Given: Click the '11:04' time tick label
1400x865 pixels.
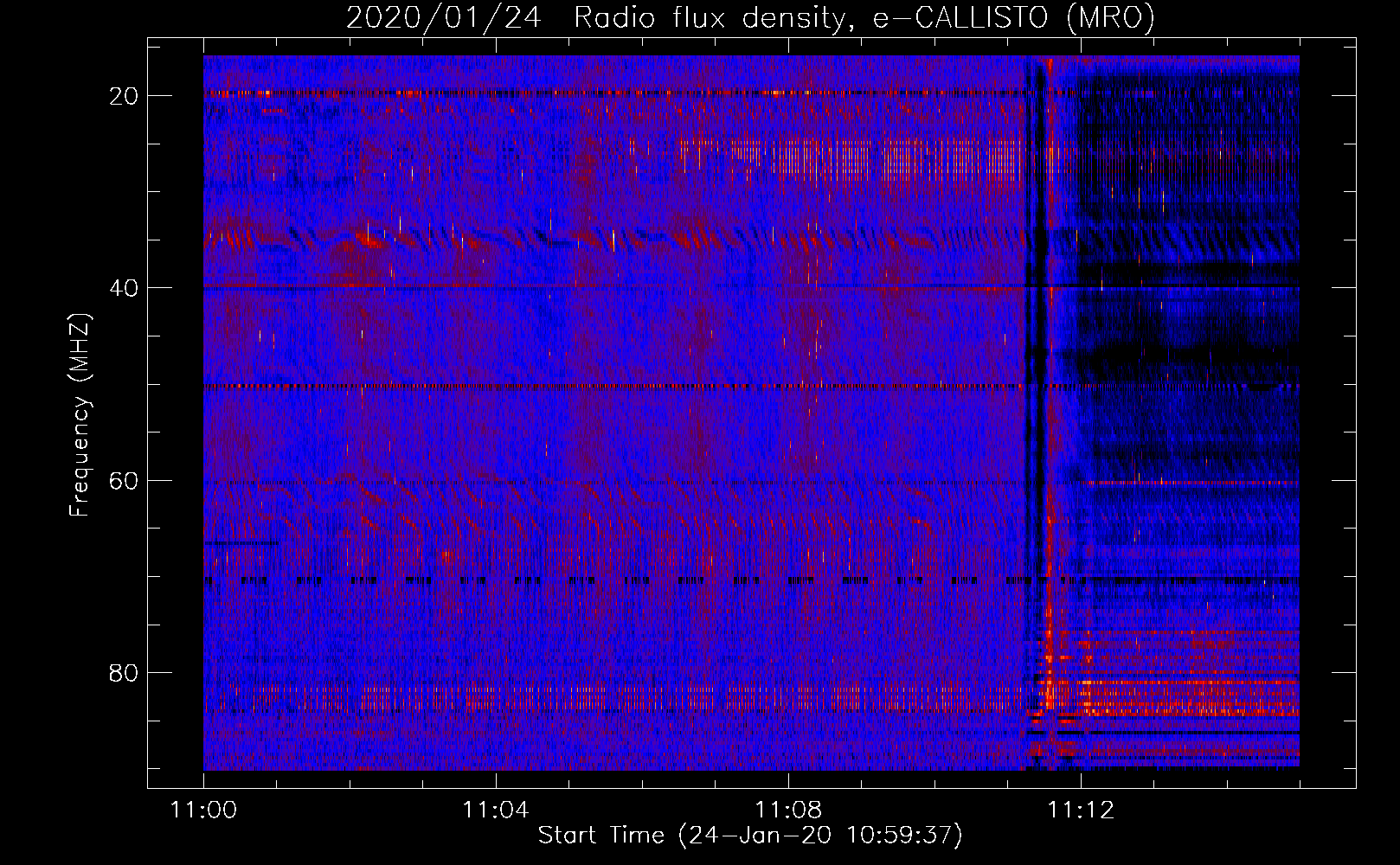Looking at the screenshot, I should tap(496, 811).
